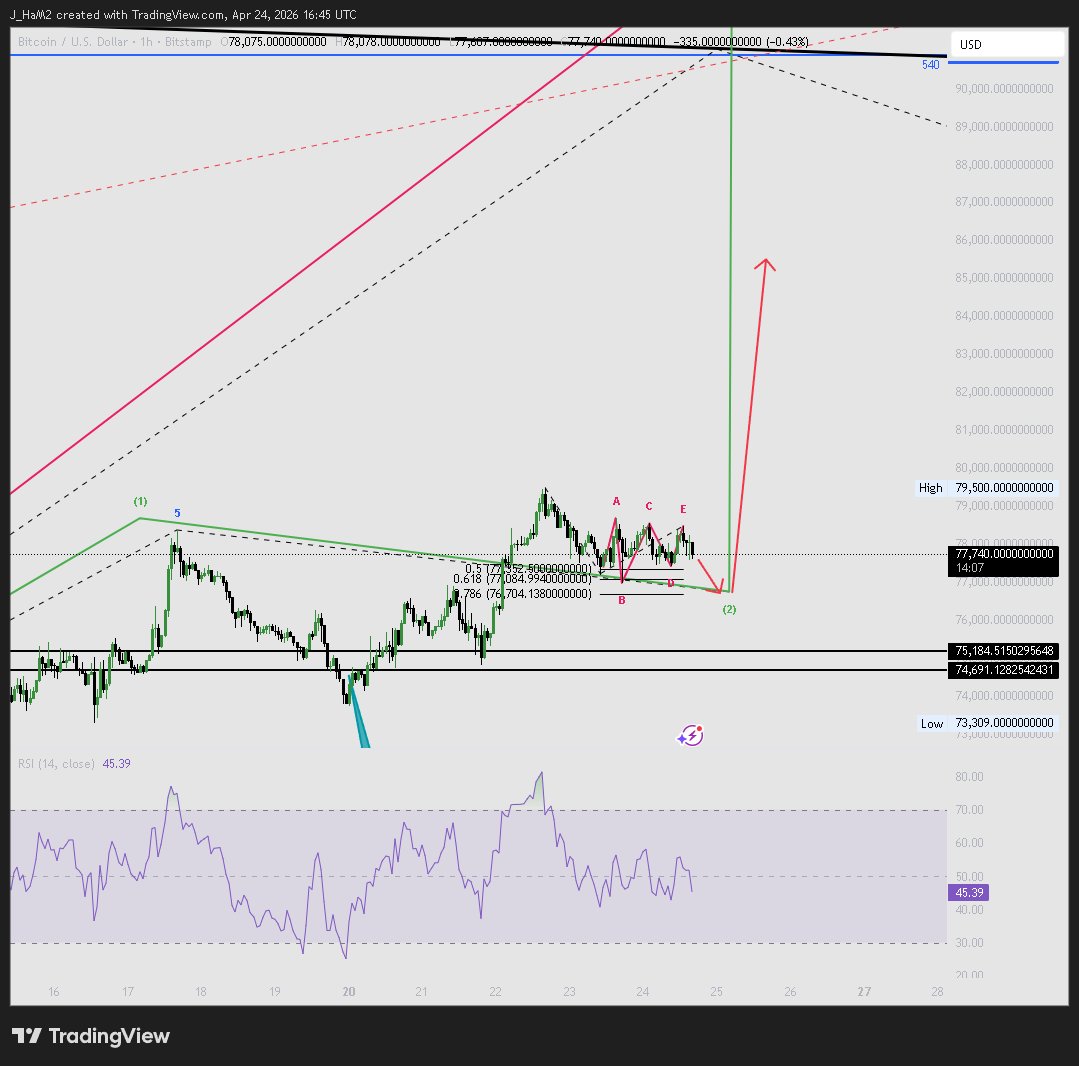1079x1066 pixels.
Task: Click date 19 on the time axis
Action: (275, 992)
